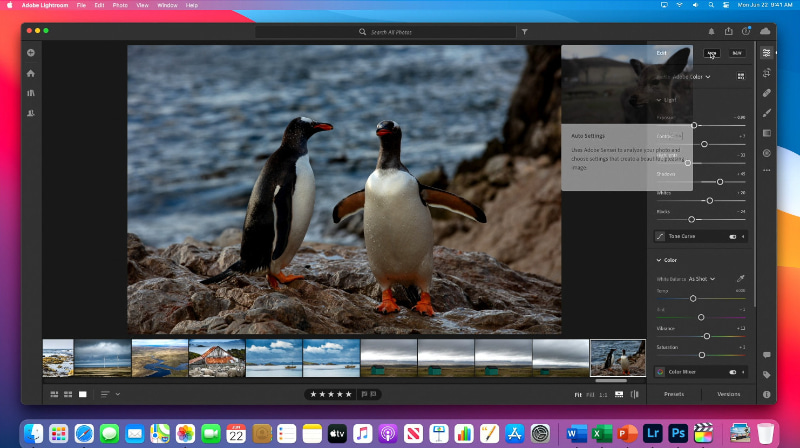Open the Presets panel

click(674, 394)
